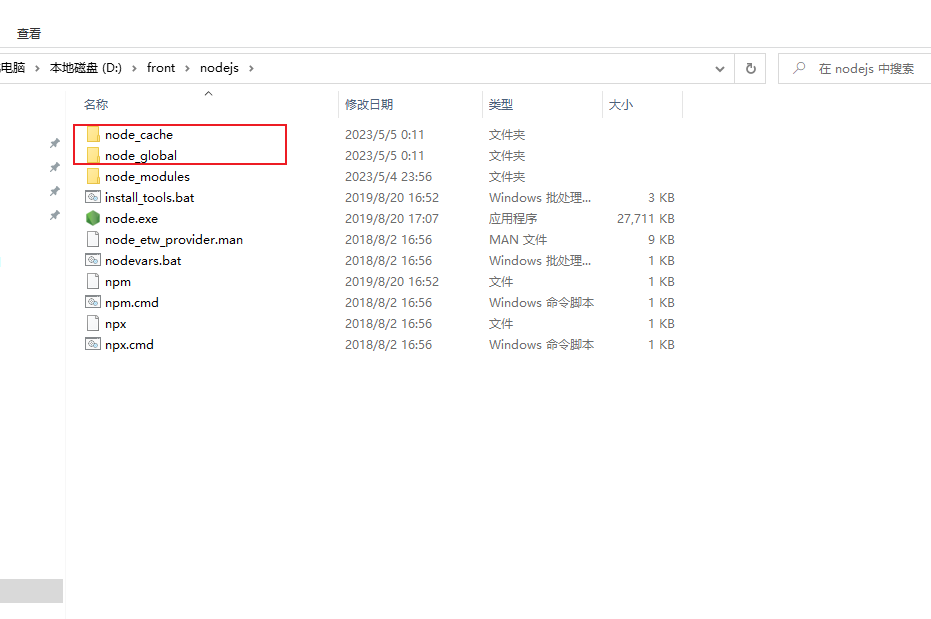Click the refresh button beside address bar
The image size is (931, 619).
click(750, 68)
